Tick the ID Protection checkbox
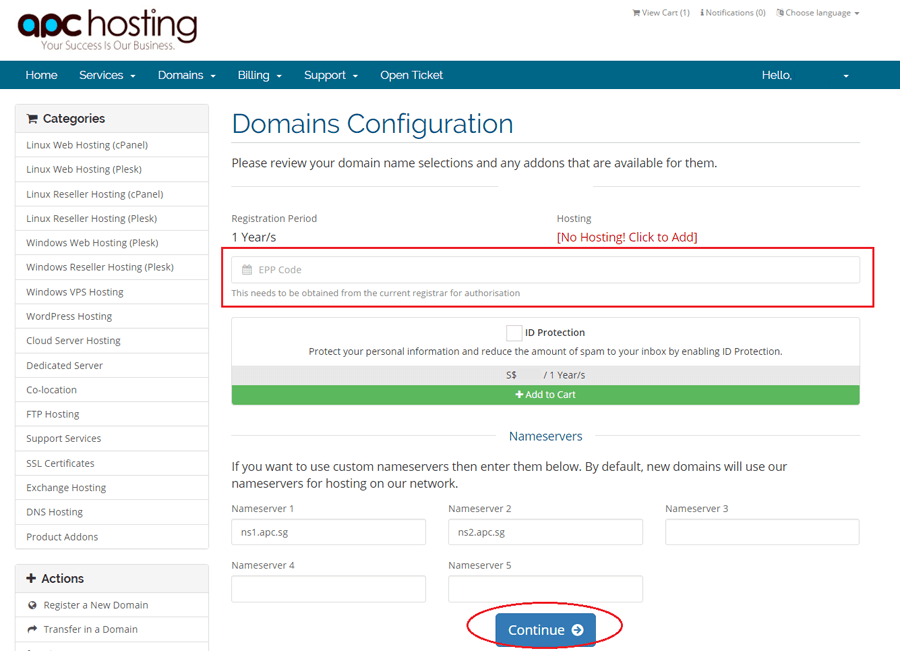 point(514,333)
